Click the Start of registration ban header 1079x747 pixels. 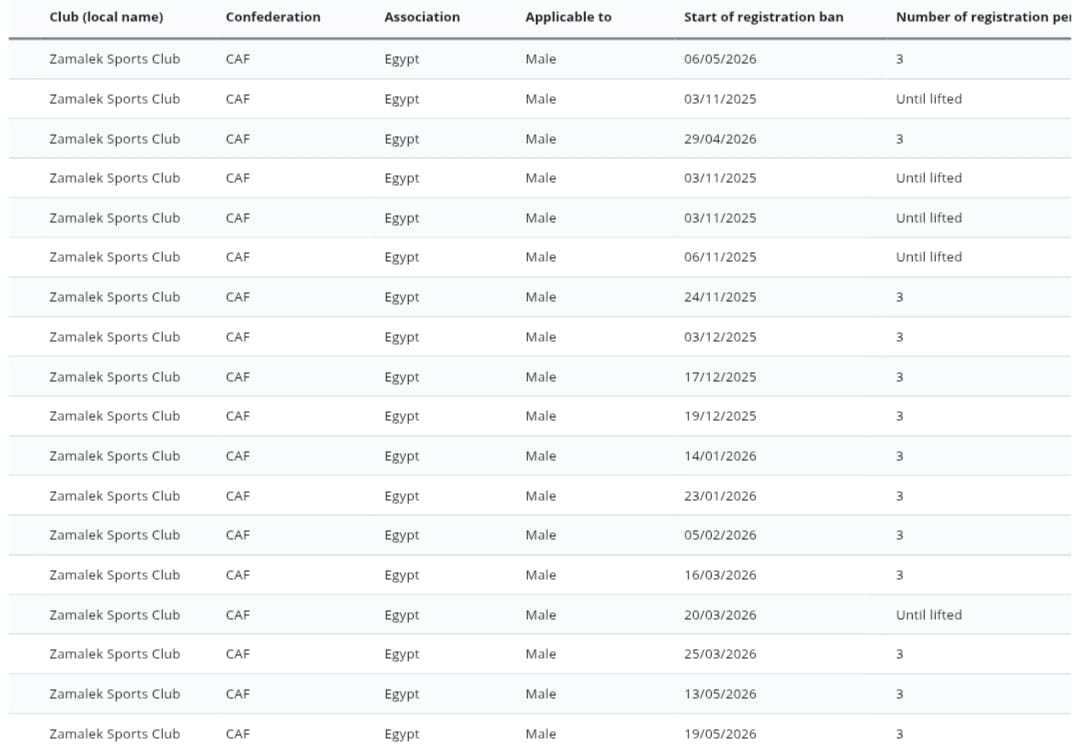click(763, 17)
